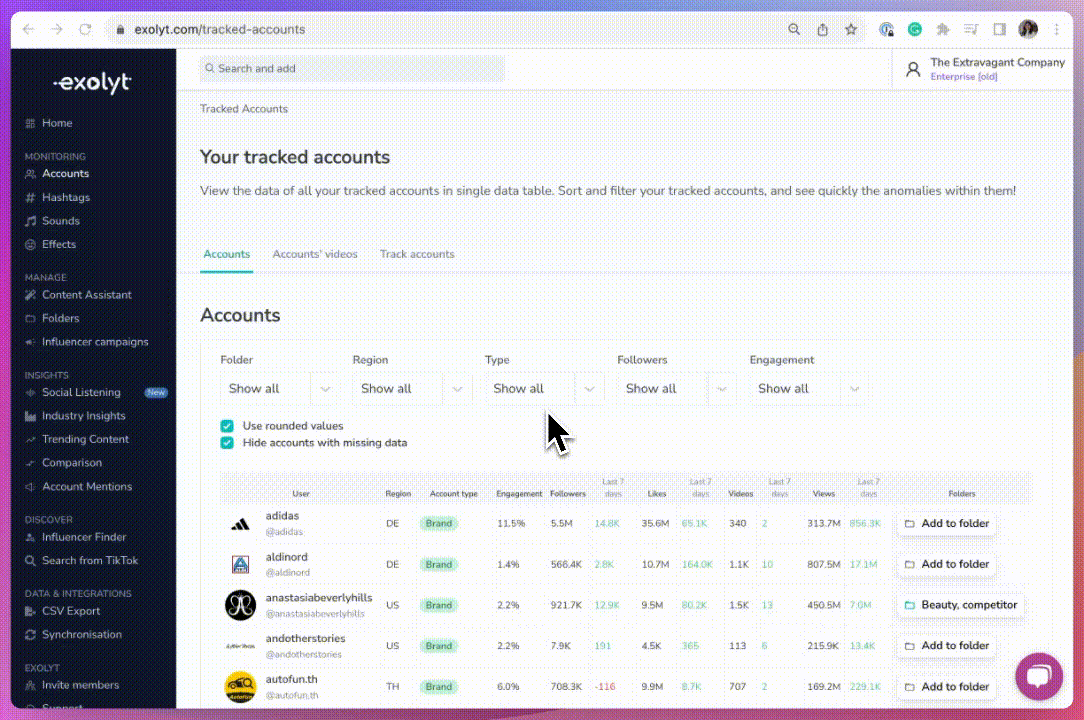1084x720 pixels.
Task: Open the Type filter dropdown
Action: 544,389
